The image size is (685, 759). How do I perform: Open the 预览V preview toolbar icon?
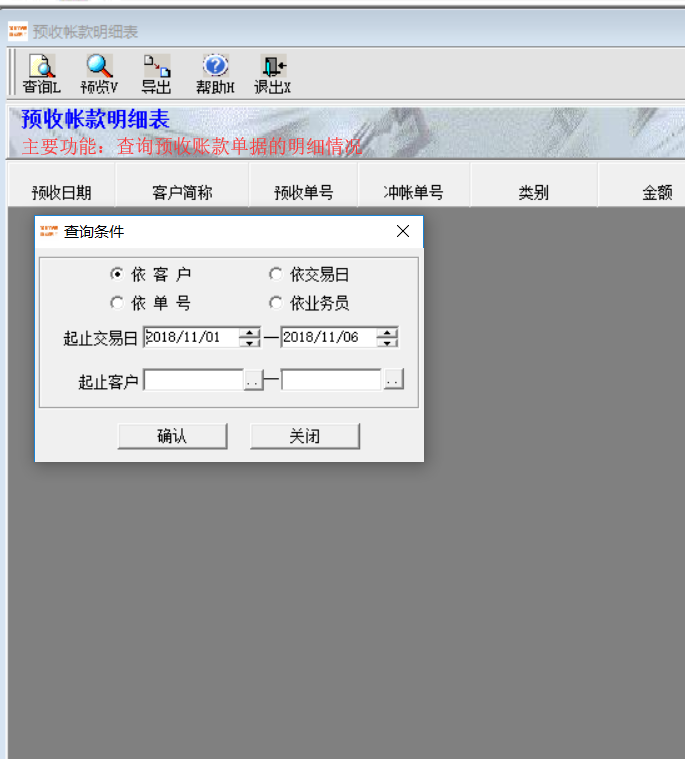[99, 75]
